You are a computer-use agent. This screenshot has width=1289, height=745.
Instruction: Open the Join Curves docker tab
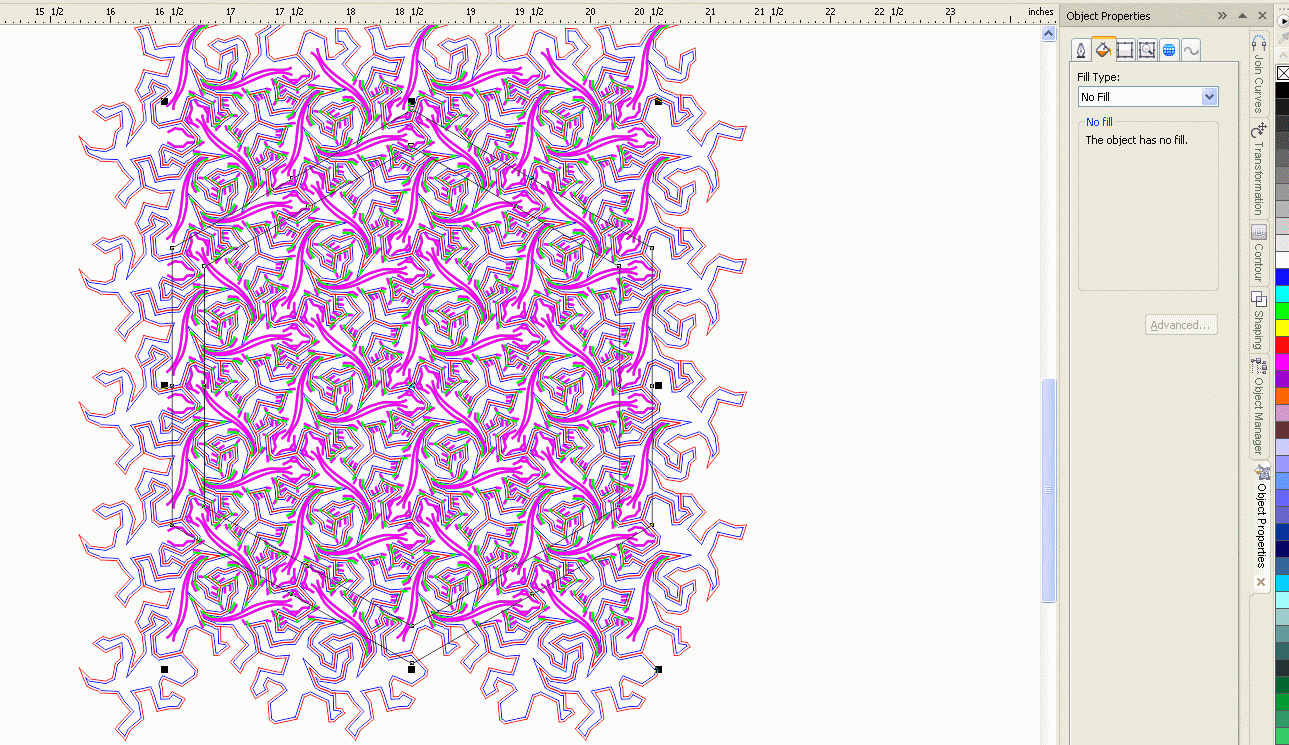1259,73
